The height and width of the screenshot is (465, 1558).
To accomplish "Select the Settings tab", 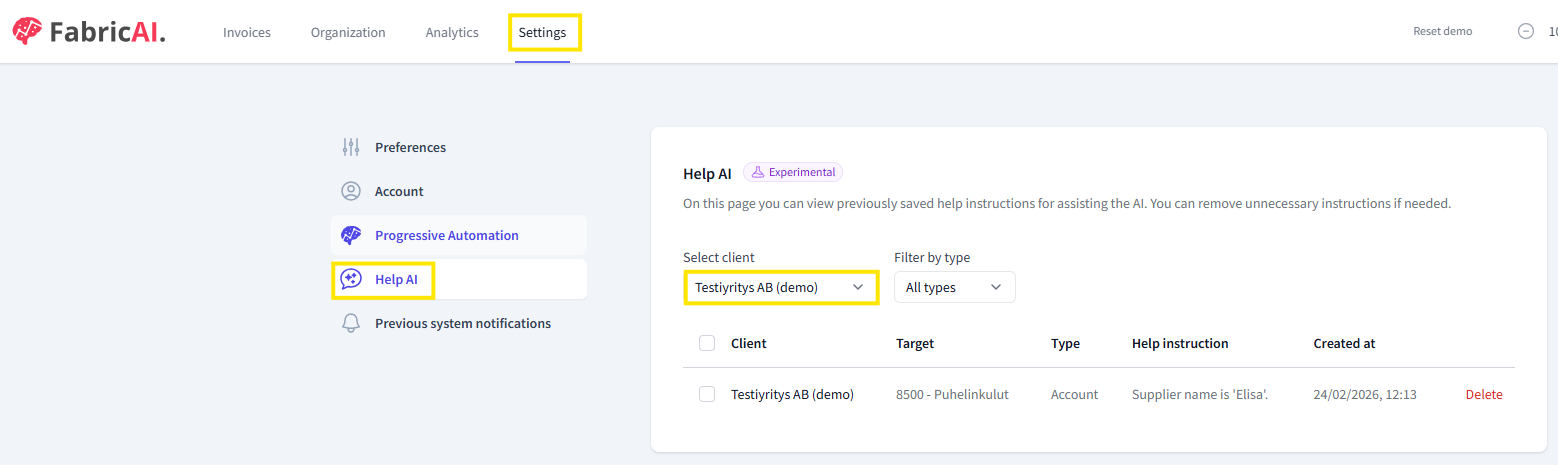I will click(x=542, y=32).
